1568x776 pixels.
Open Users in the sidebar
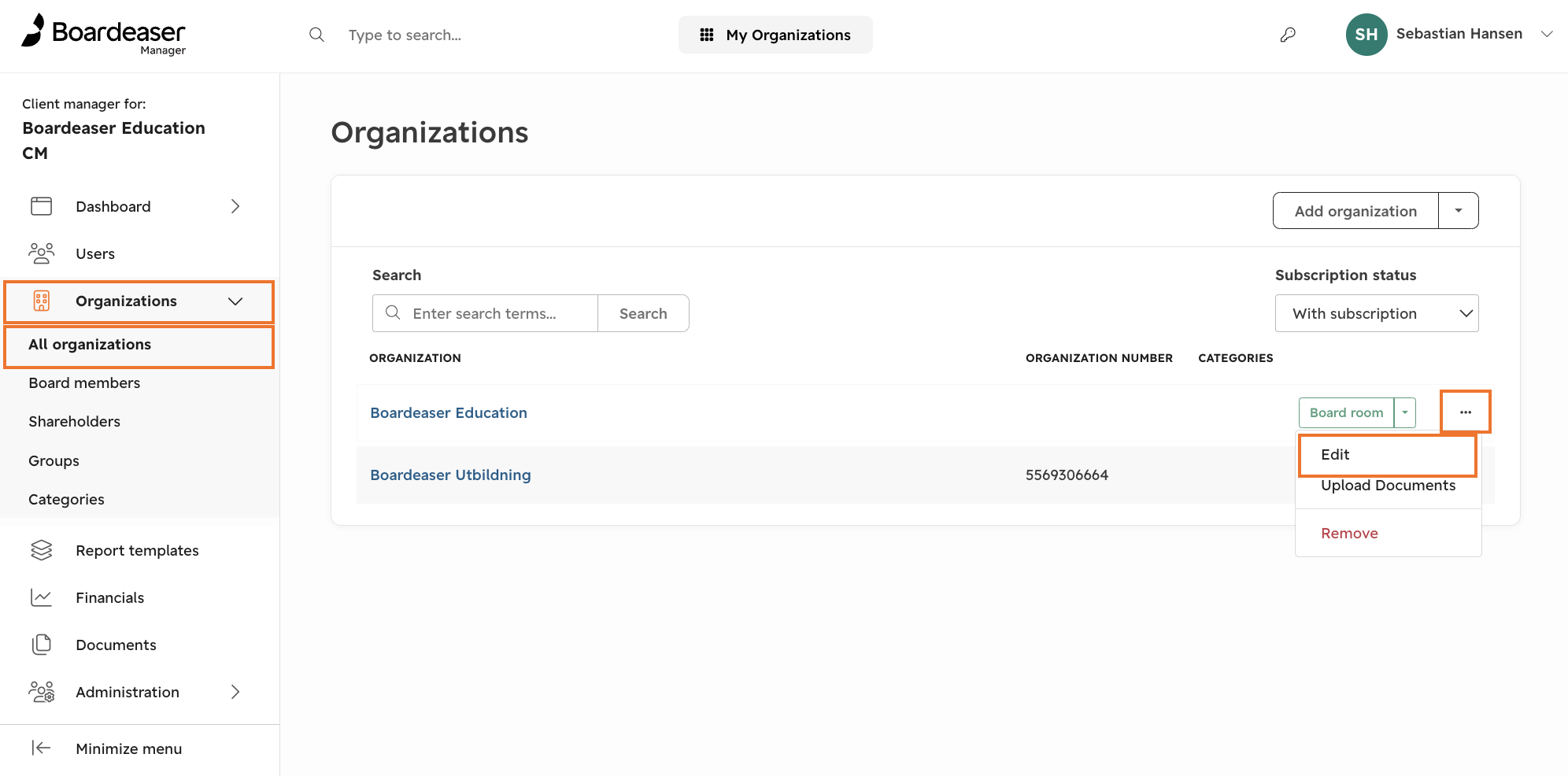pos(95,254)
